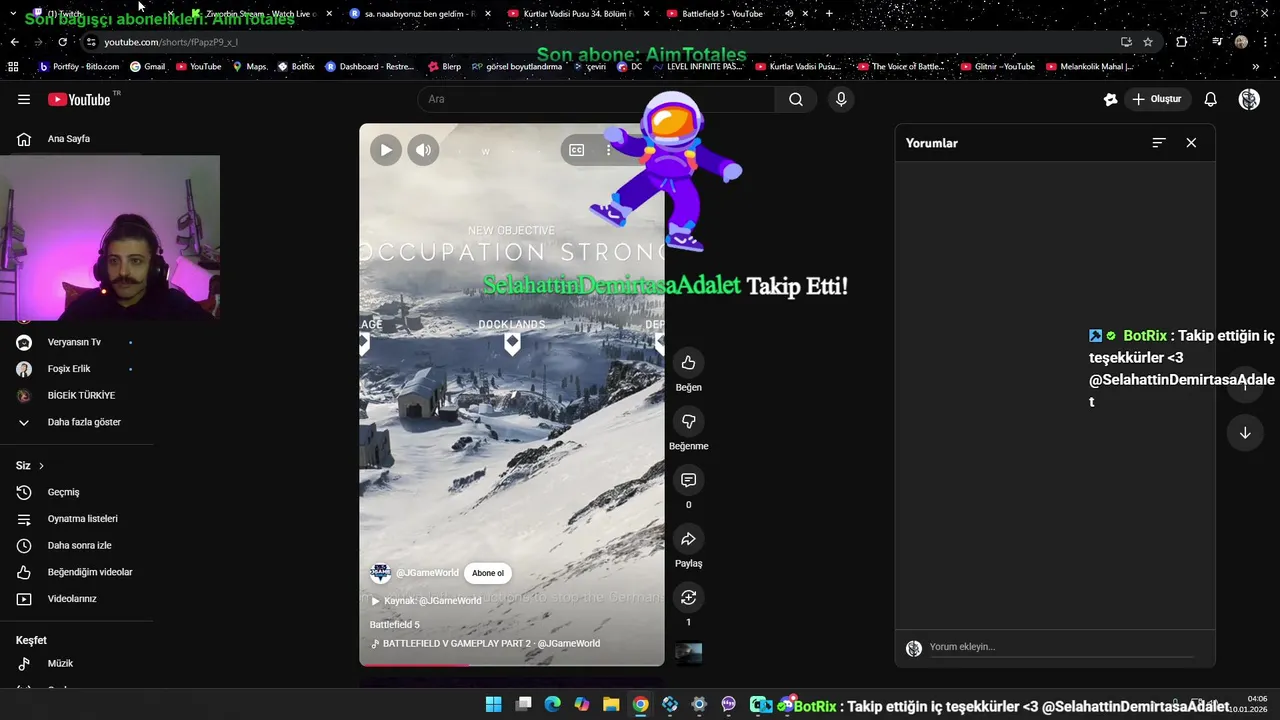Viewport: 1280px width, 720px height.
Task: Open File Explorer from the taskbar
Action: coord(611,705)
